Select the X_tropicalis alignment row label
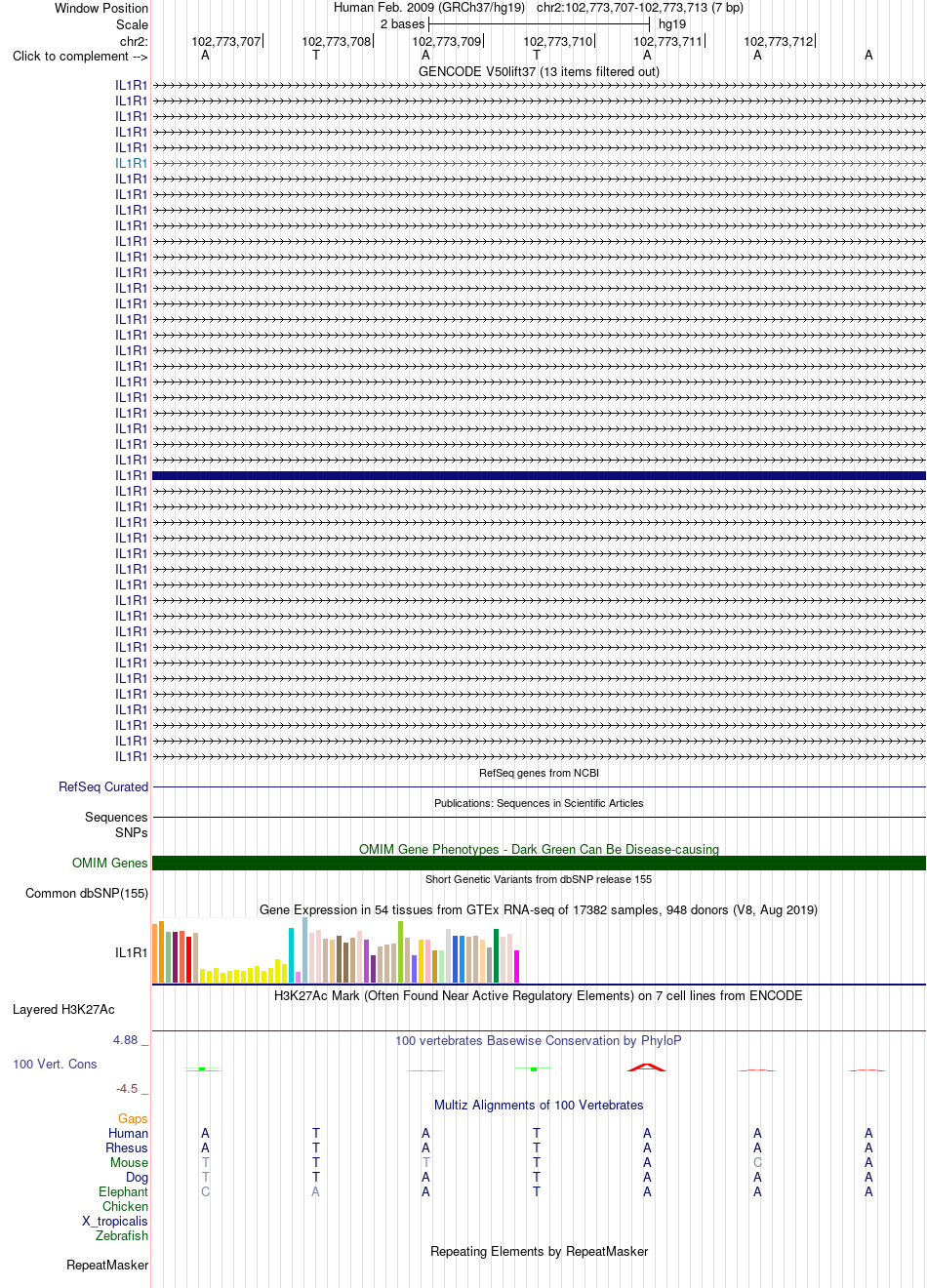 point(115,1221)
